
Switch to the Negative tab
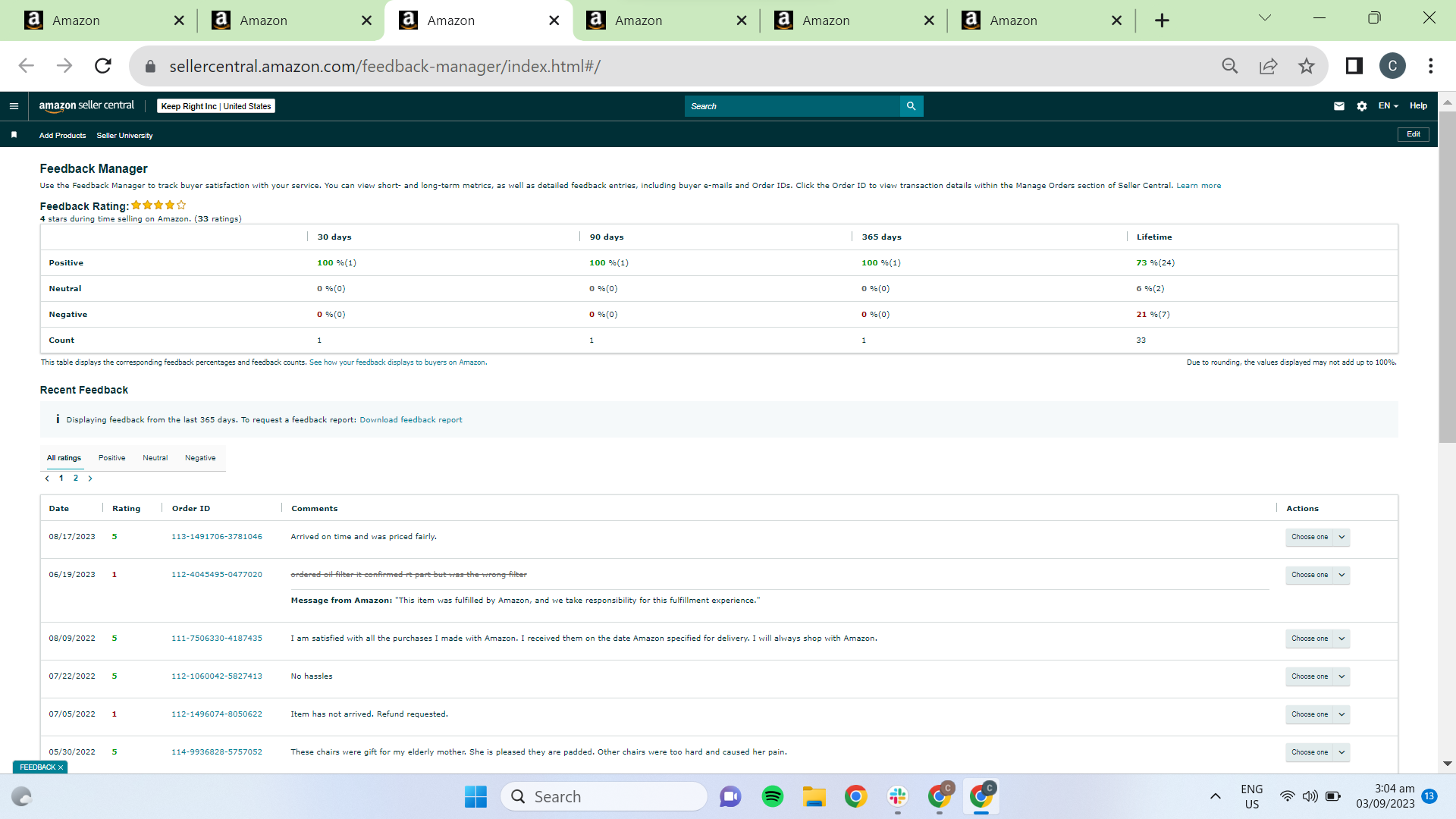click(x=200, y=458)
